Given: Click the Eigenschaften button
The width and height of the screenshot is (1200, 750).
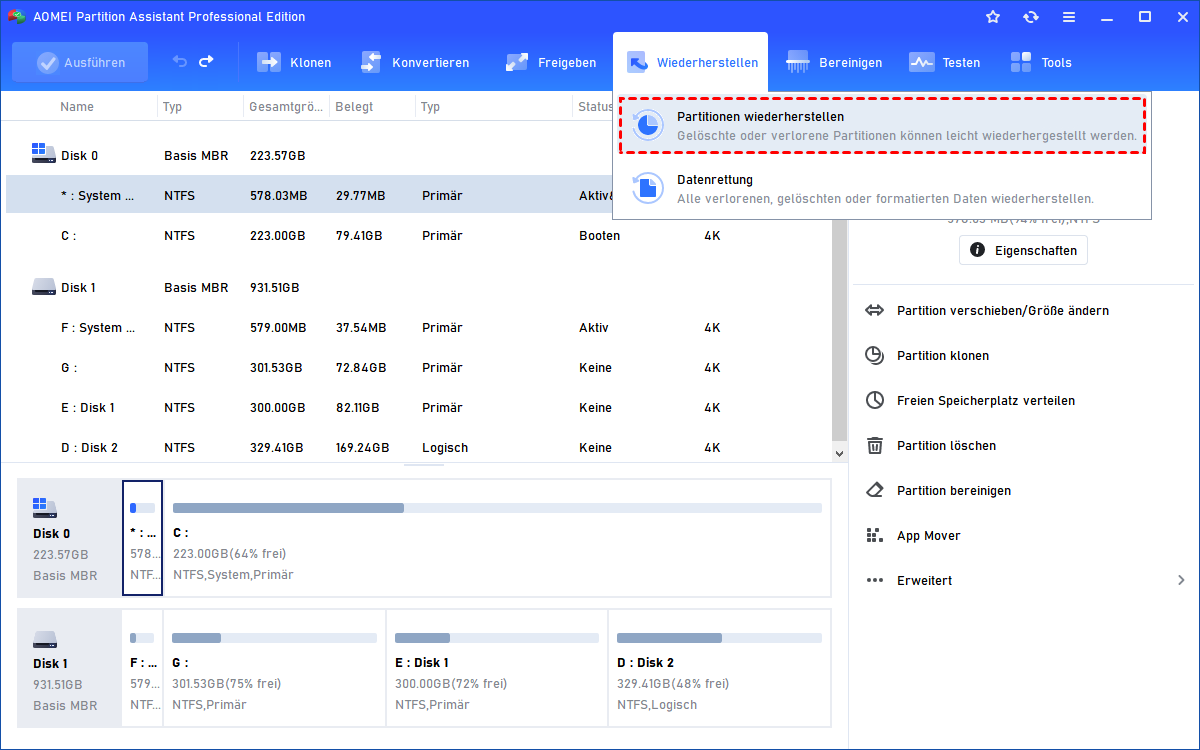Looking at the screenshot, I should click(x=1023, y=250).
